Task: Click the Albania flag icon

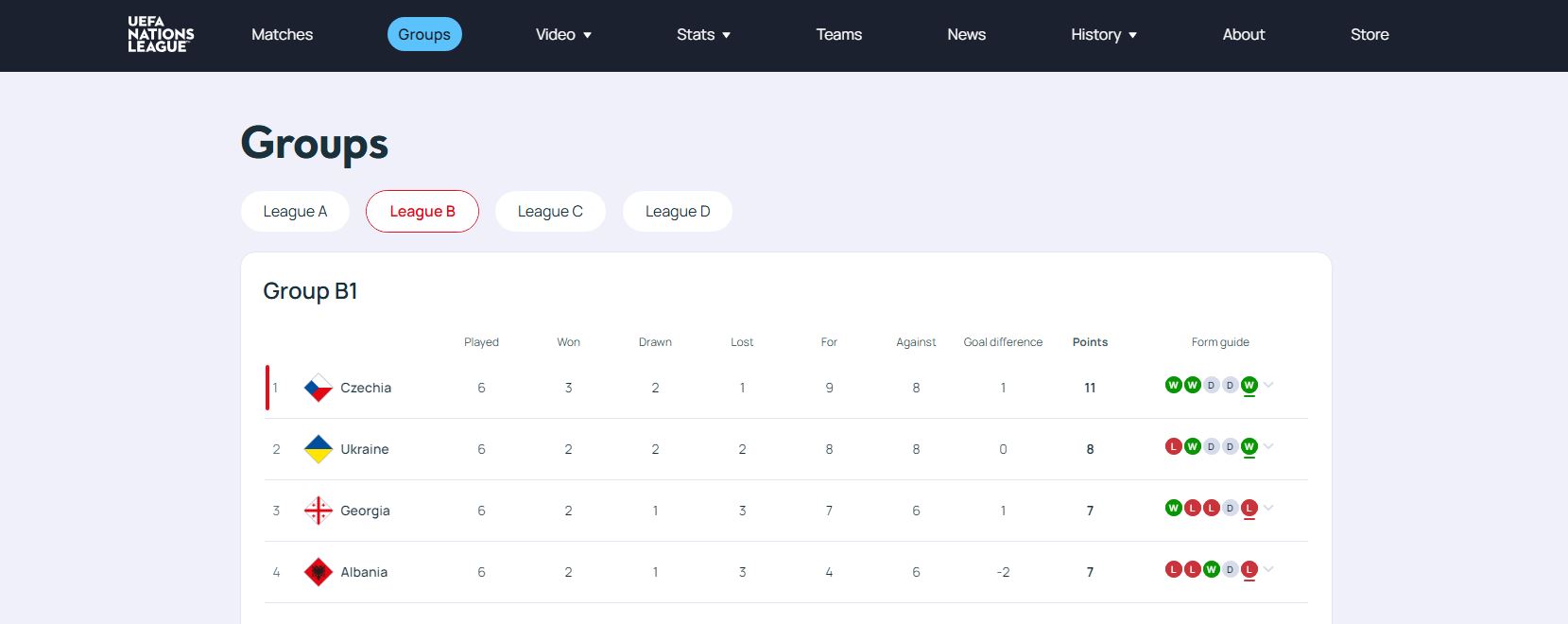Action: (x=318, y=572)
